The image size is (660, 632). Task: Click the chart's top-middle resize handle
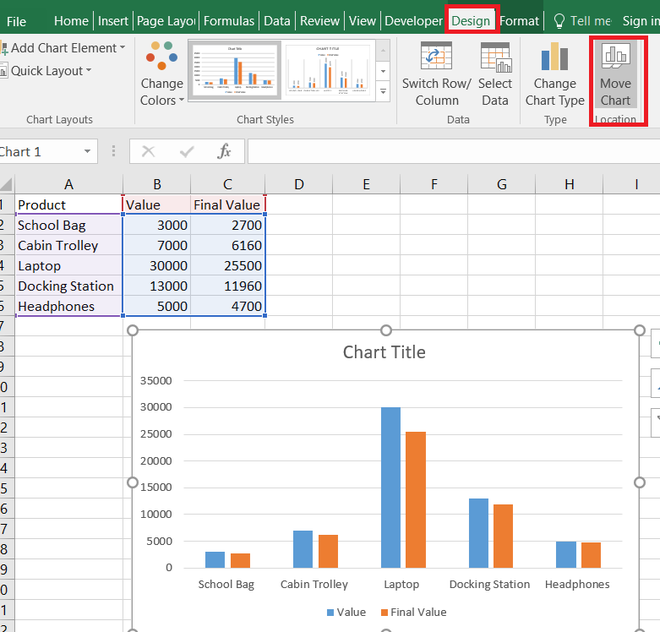[386, 331]
